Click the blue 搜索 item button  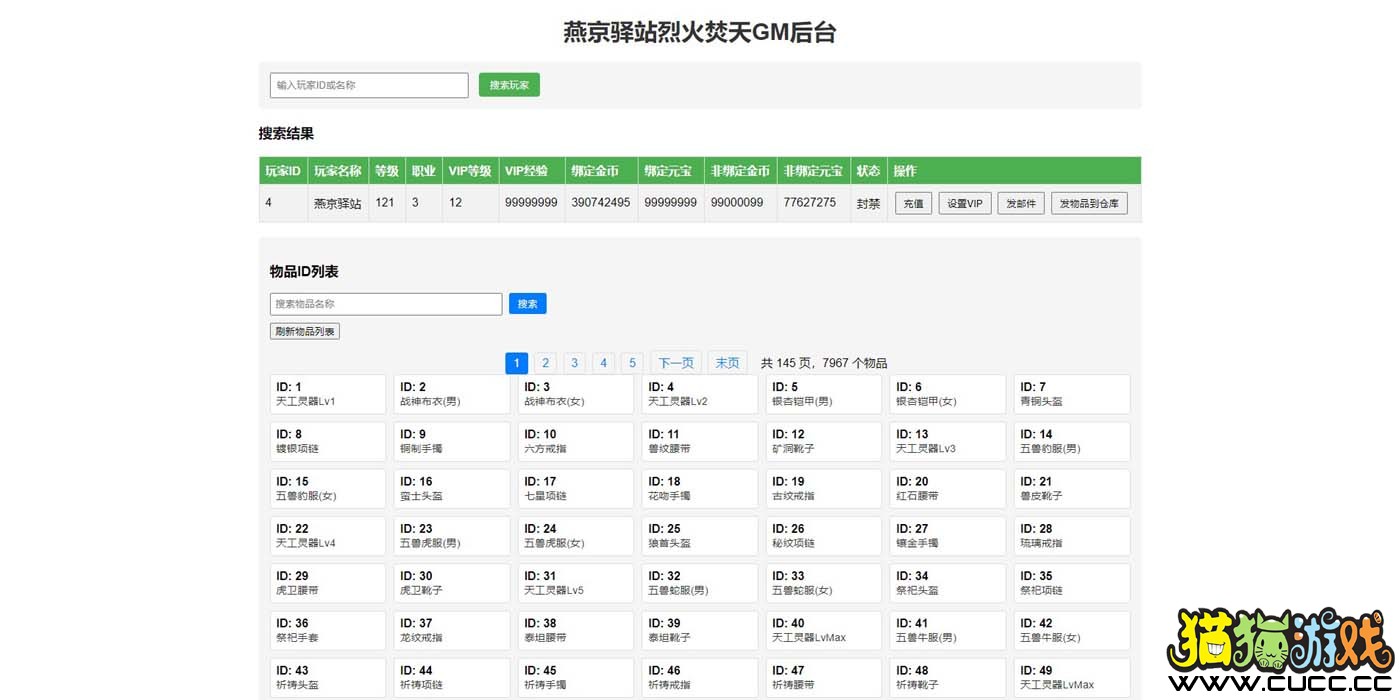528,304
